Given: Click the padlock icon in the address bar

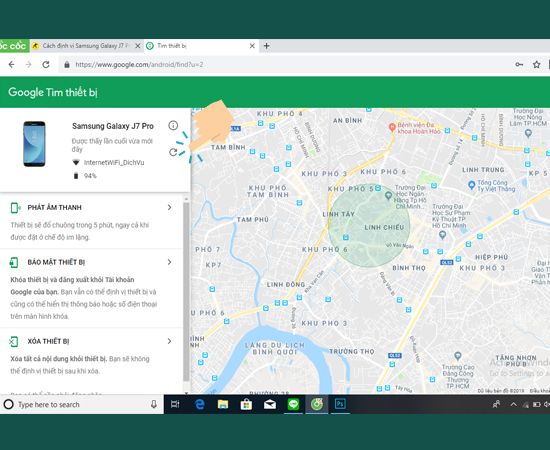Looking at the screenshot, I should click(67, 65).
